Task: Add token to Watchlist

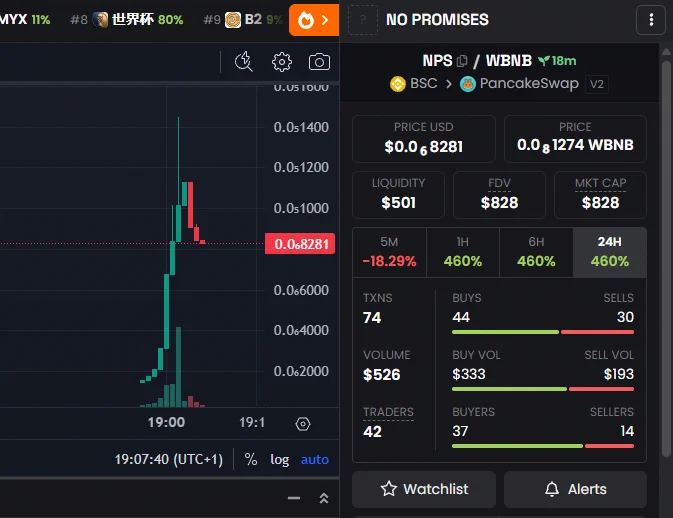Action: [x=424, y=489]
